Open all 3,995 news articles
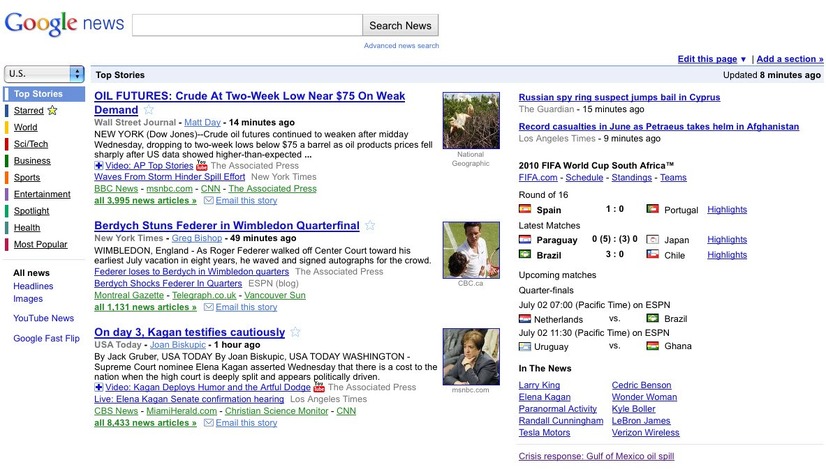 (145, 201)
